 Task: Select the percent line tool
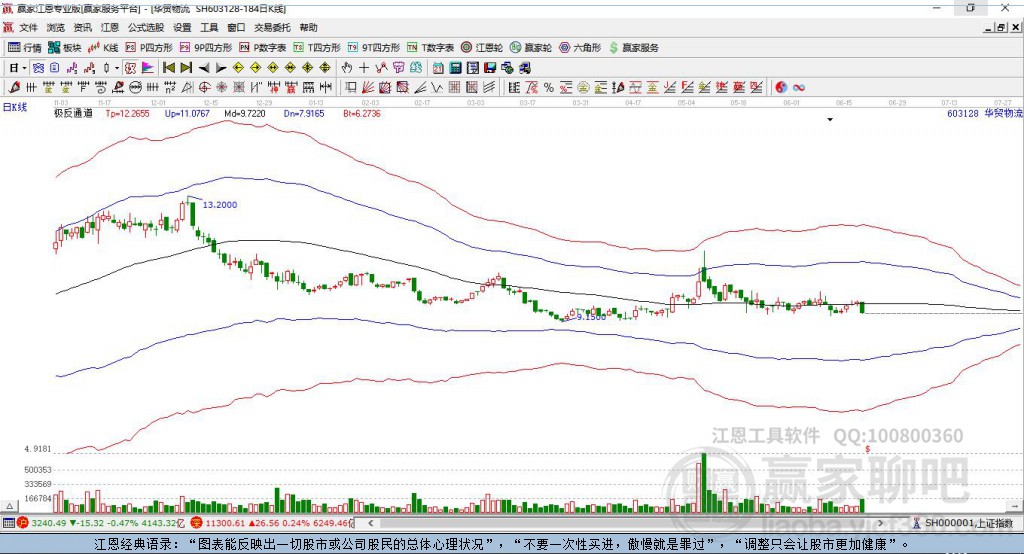coord(549,88)
